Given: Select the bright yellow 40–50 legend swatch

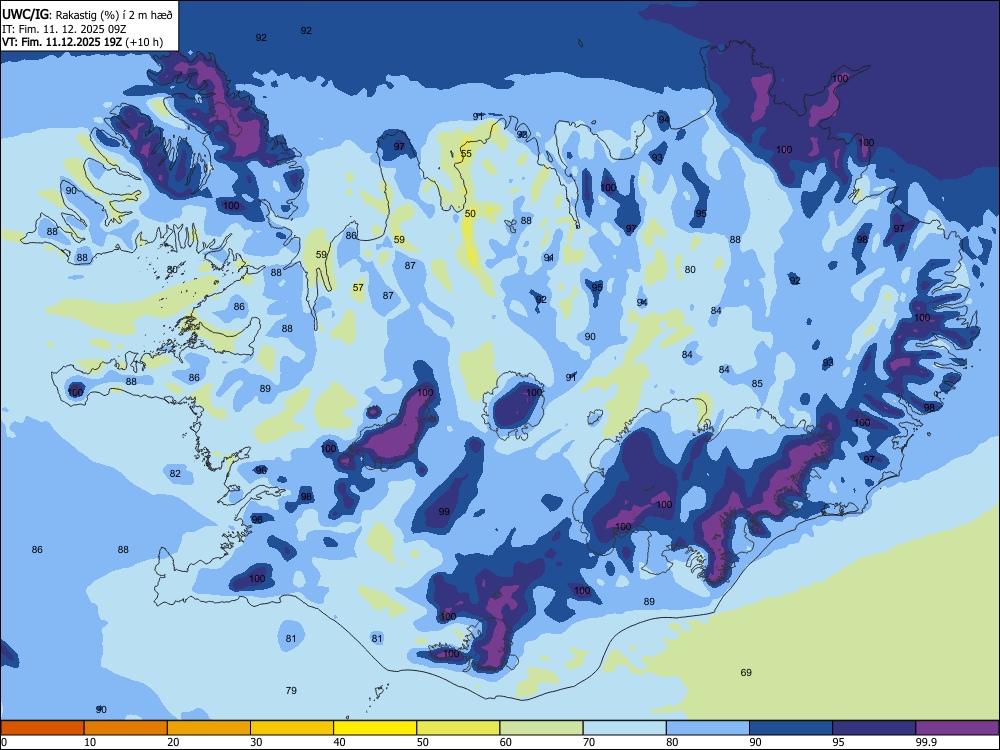Looking at the screenshot, I should click(375, 728).
